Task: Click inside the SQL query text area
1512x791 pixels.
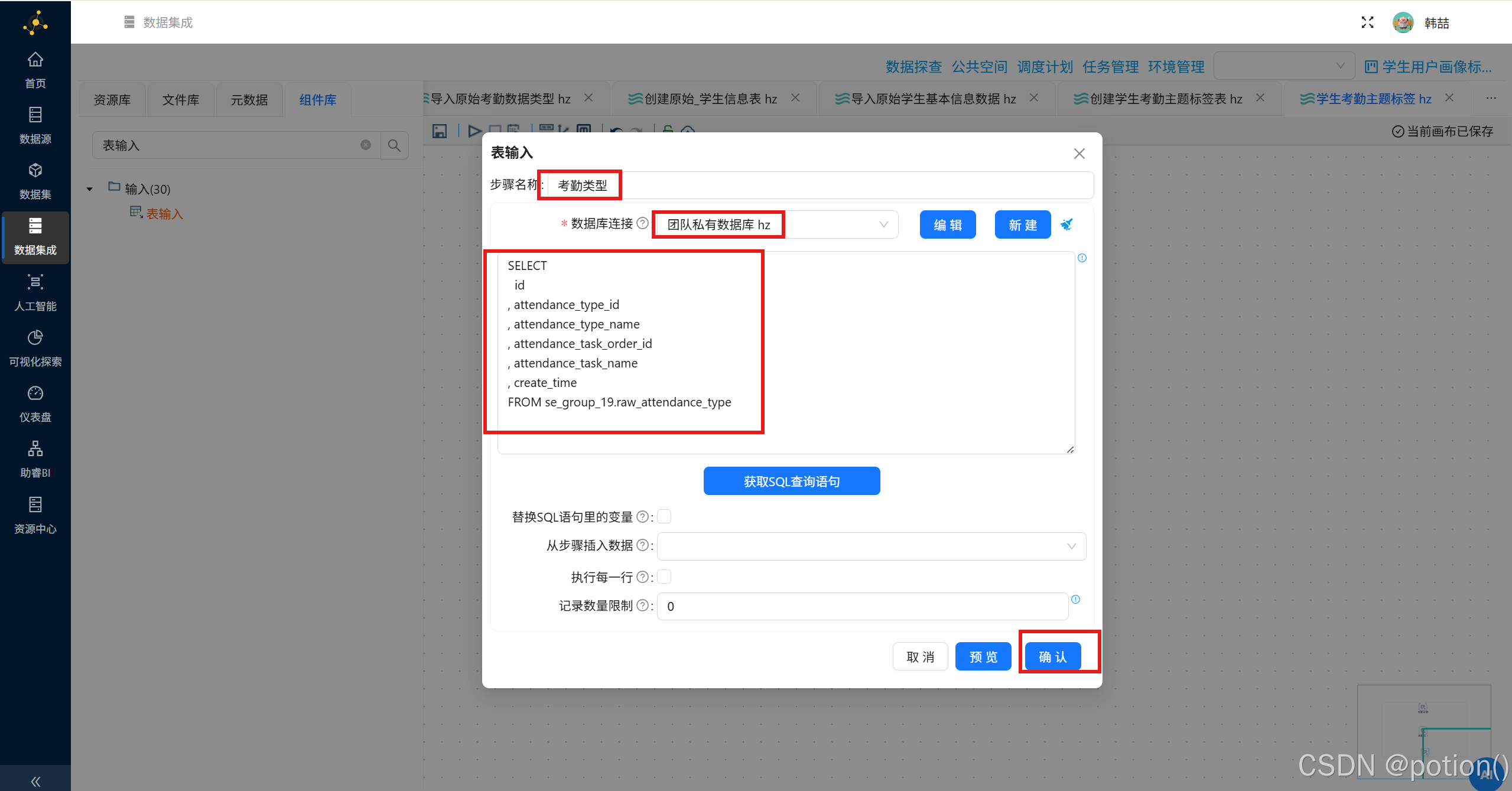Action: tap(786, 353)
